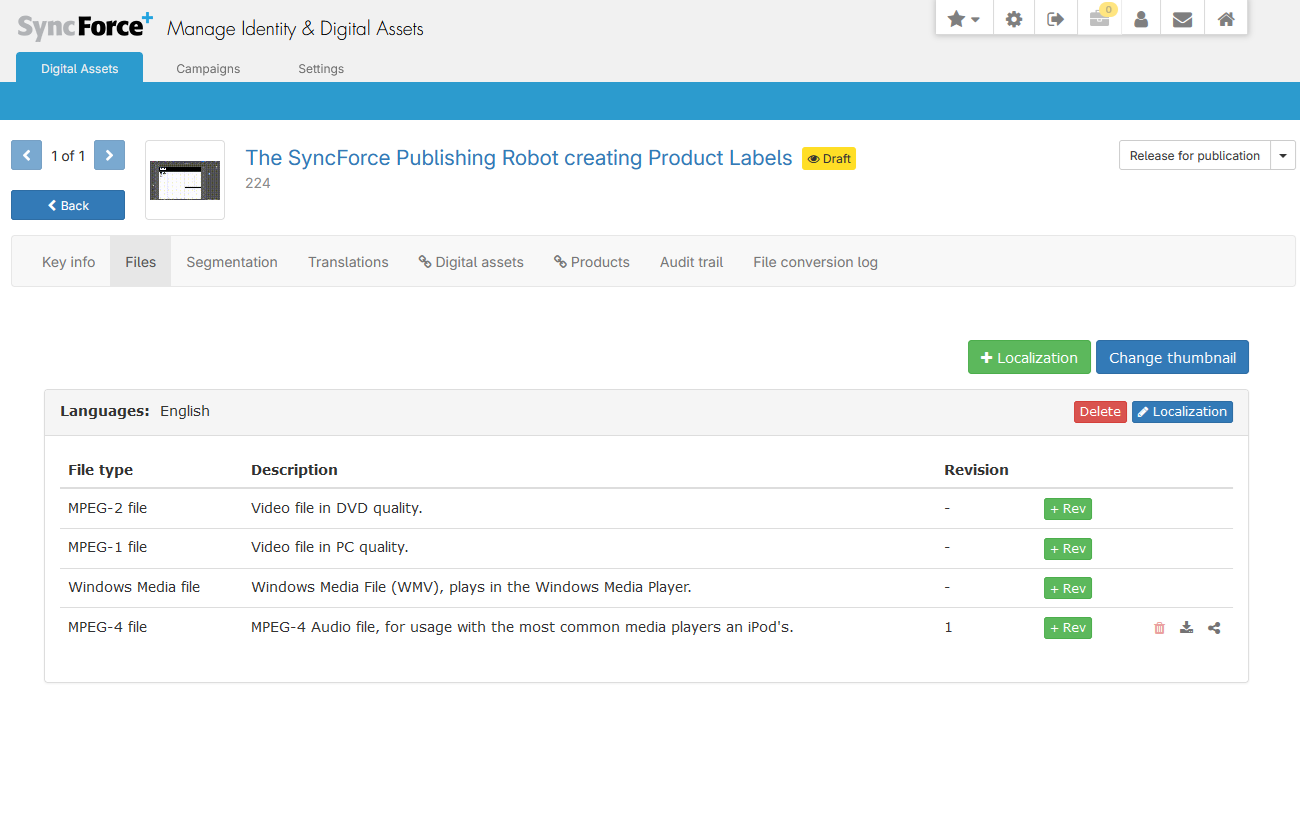Open the Translations tab
1300x813 pixels.
(x=348, y=262)
